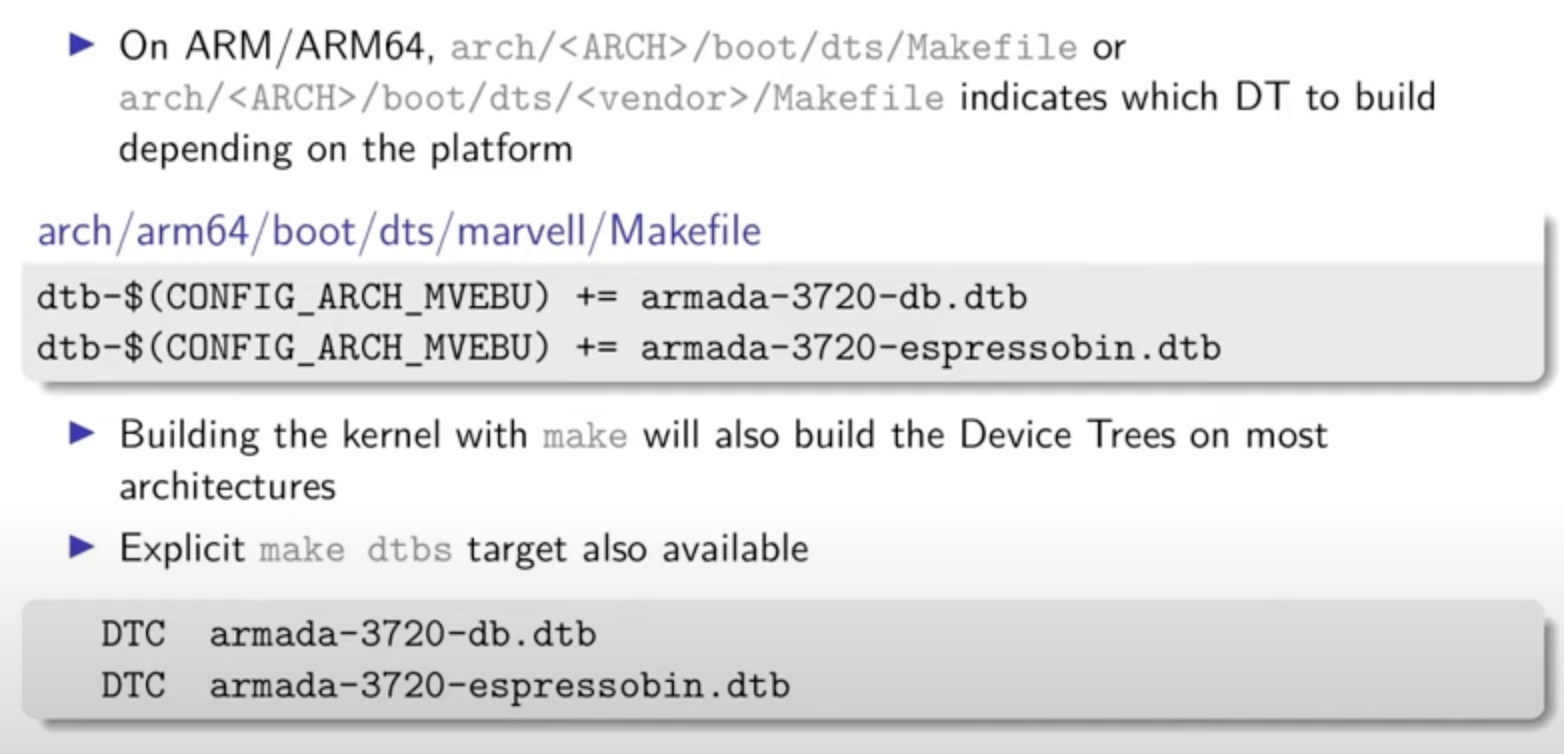Click dtb-$(CONFIG_ARCH_MVEBU) on the first Makefile line
Screen dimensions: 1564x754
pyautogui.click(x=294, y=298)
